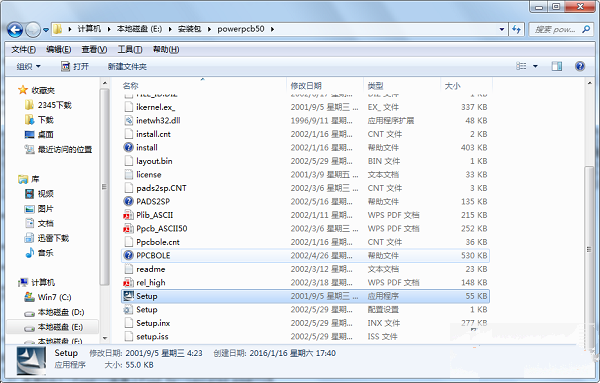Select 收藏夹 star icon in sidebar
The image size is (600, 383).
tap(23, 90)
